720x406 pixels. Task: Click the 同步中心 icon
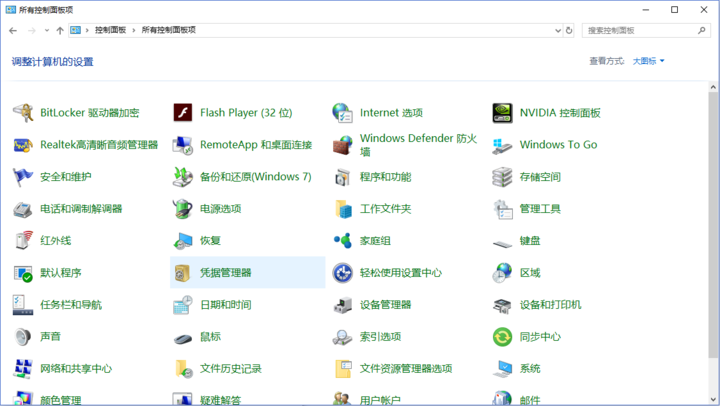(x=502, y=337)
